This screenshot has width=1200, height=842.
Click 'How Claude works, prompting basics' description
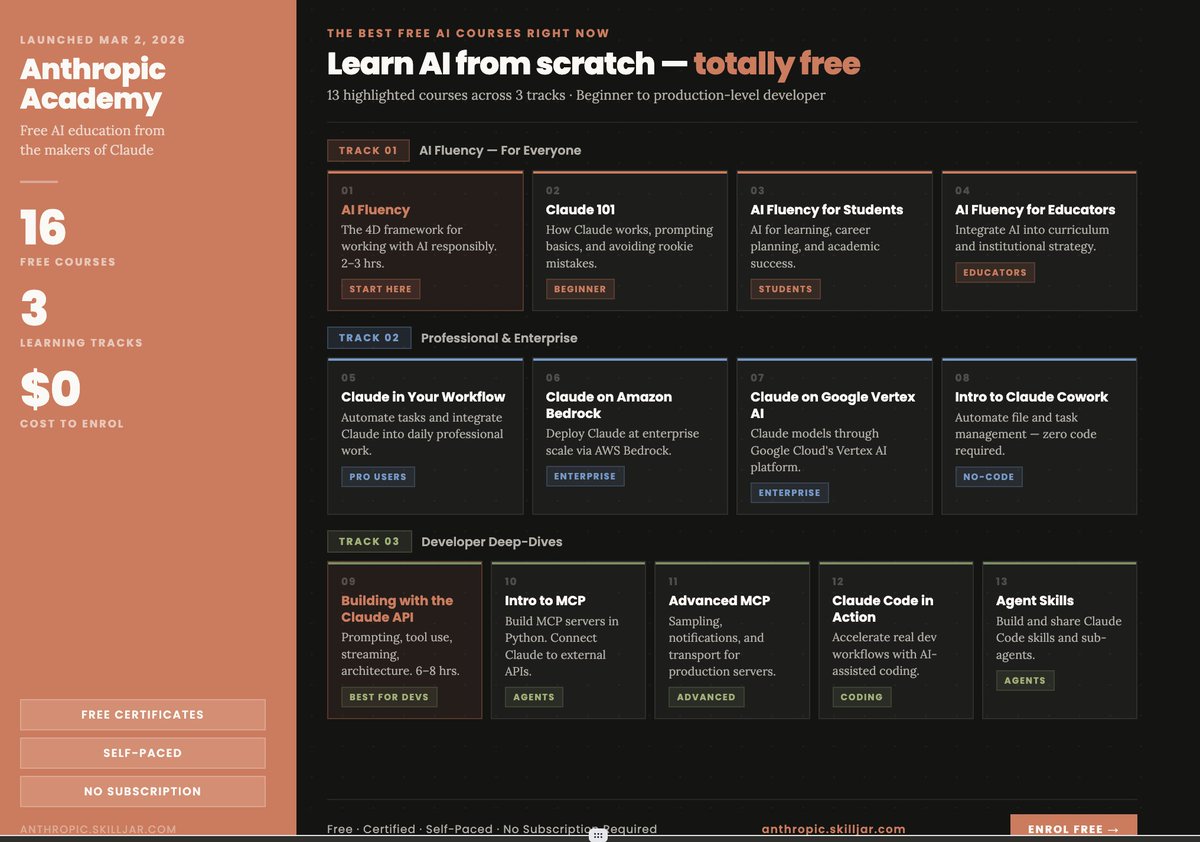[x=629, y=246]
